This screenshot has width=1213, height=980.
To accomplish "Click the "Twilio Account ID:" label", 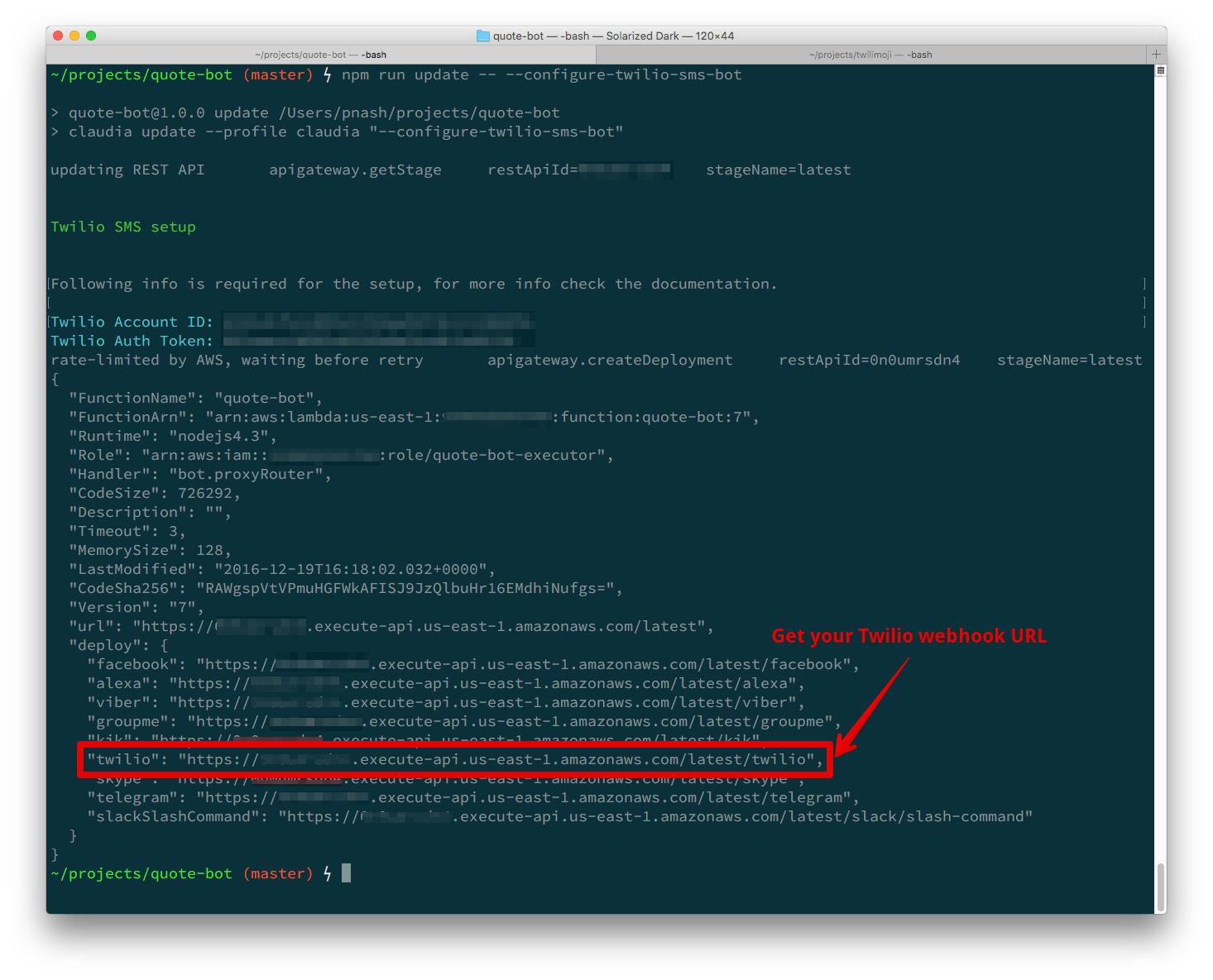I will click(x=132, y=322).
